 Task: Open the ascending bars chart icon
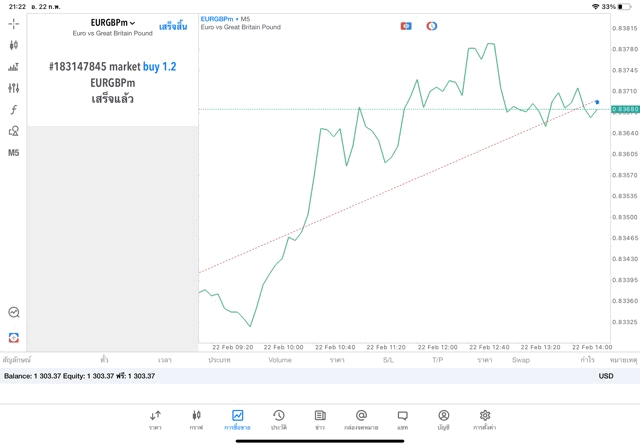[x=13, y=67]
